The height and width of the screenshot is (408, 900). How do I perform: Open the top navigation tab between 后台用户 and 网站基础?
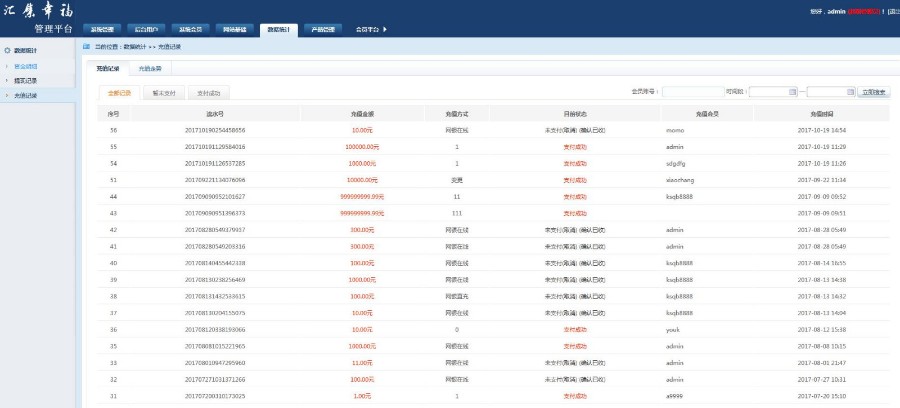click(191, 30)
